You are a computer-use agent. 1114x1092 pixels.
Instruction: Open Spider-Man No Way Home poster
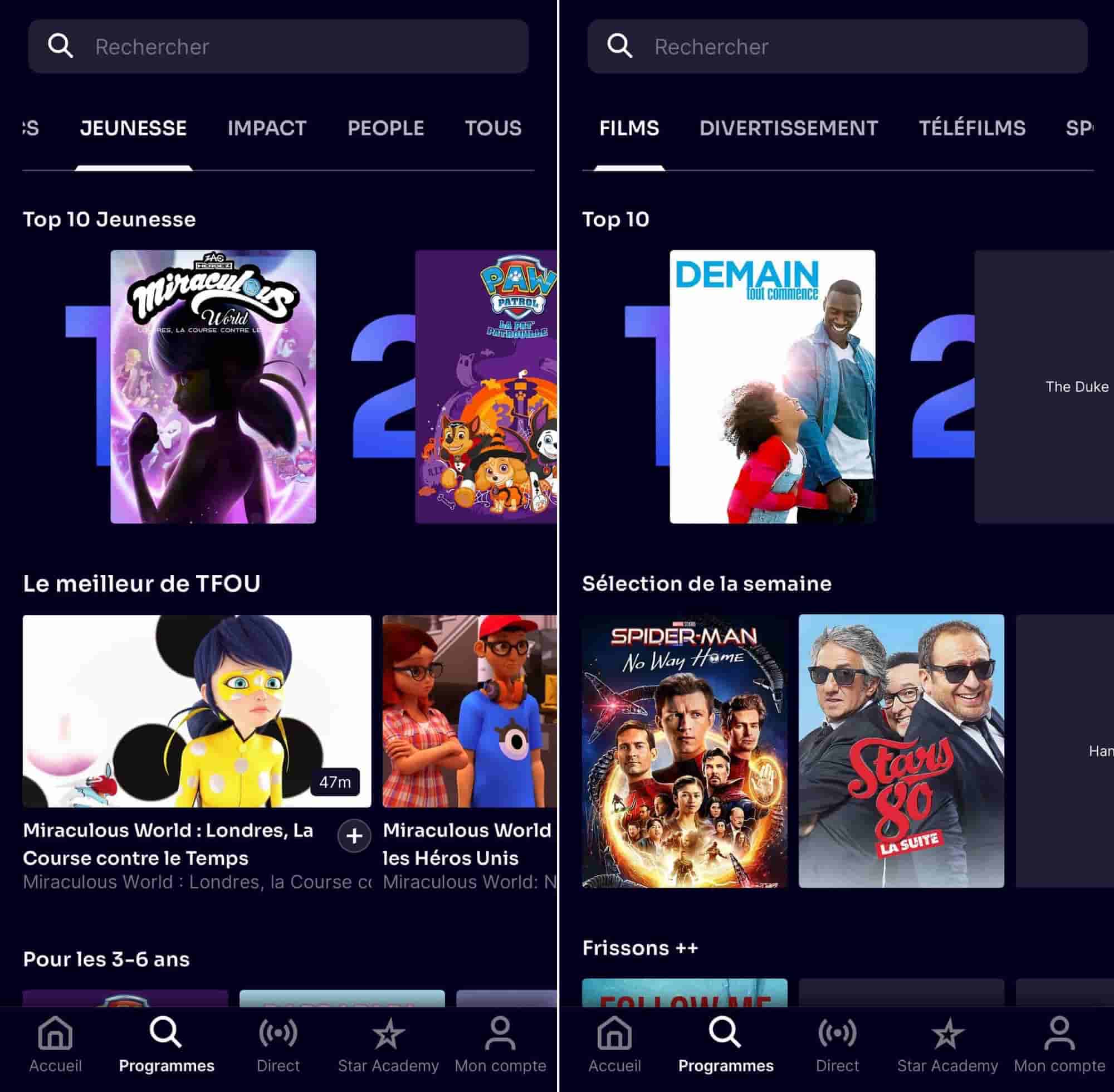tap(685, 751)
